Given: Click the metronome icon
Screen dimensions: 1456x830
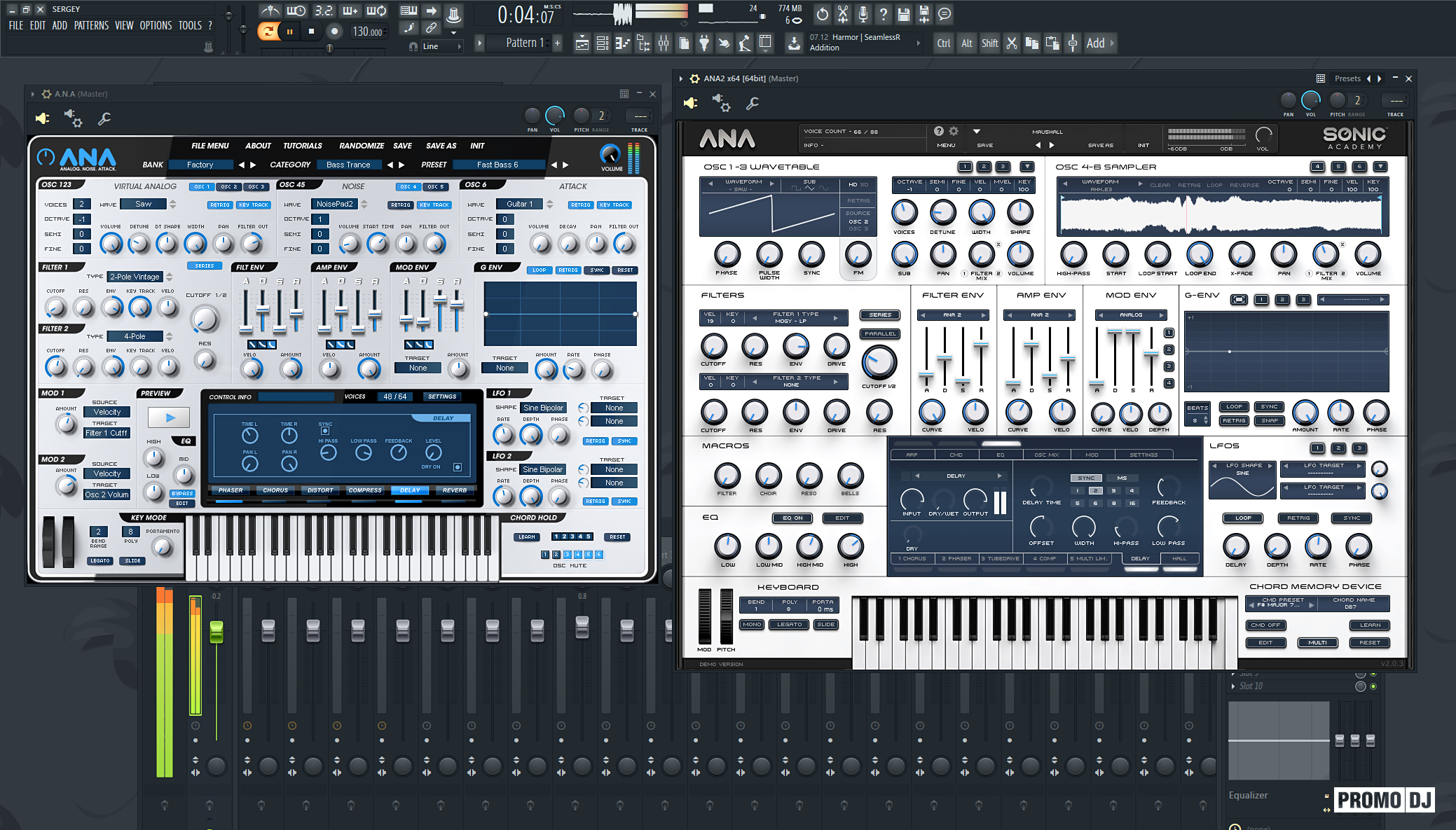Looking at the screenshot, I should coord(270,11).
